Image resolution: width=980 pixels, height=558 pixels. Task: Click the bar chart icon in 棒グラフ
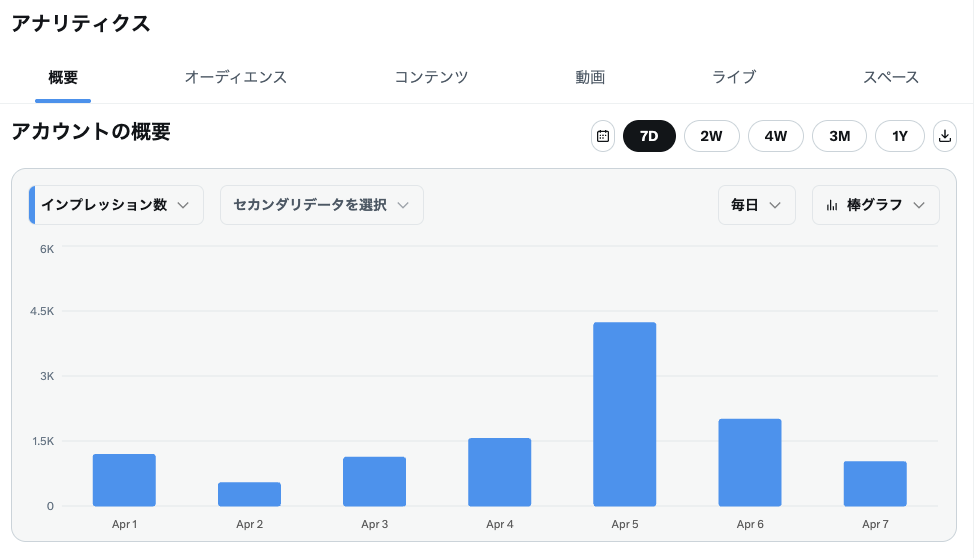coord(832,205)
